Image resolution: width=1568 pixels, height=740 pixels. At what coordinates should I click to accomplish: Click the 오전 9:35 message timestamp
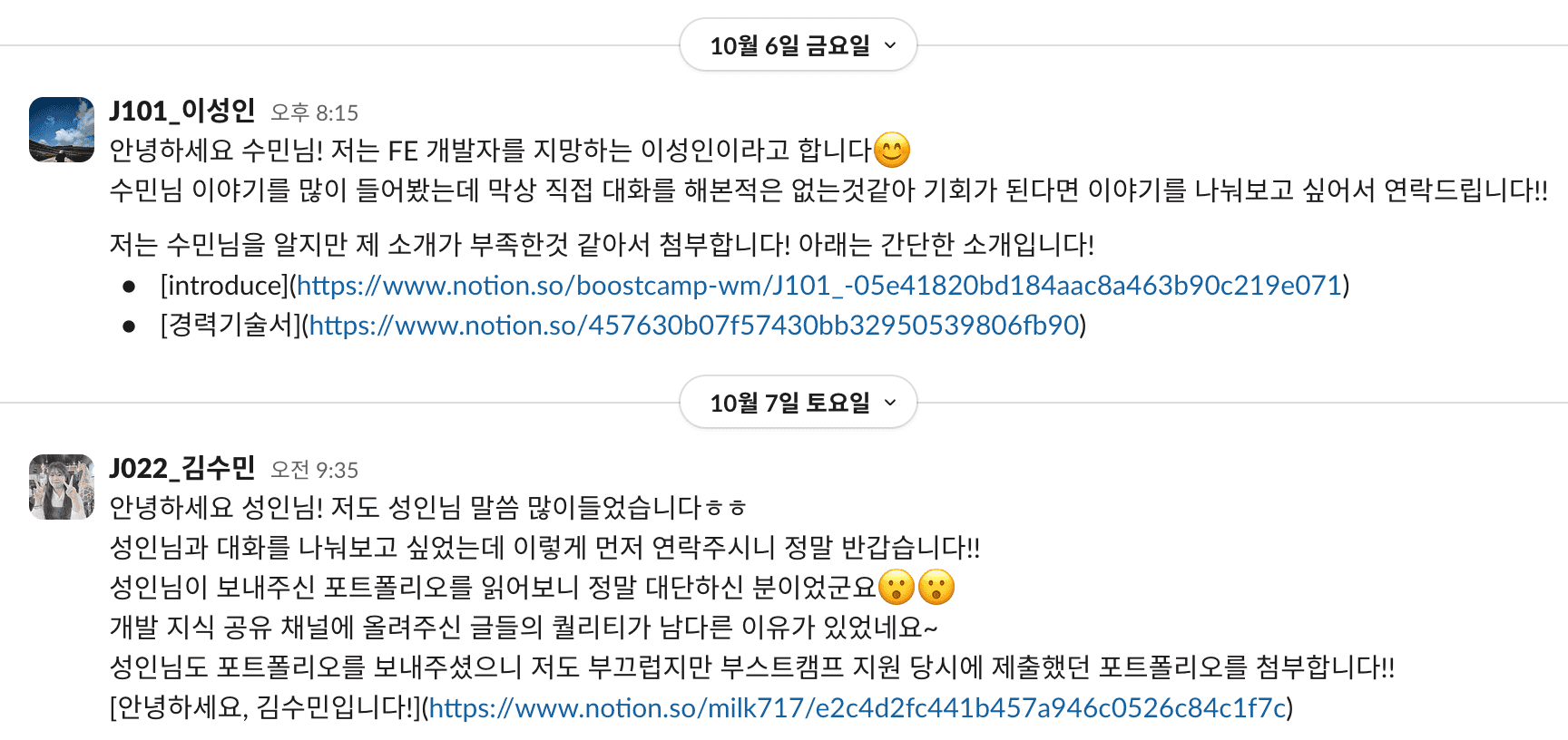[315, 470]
